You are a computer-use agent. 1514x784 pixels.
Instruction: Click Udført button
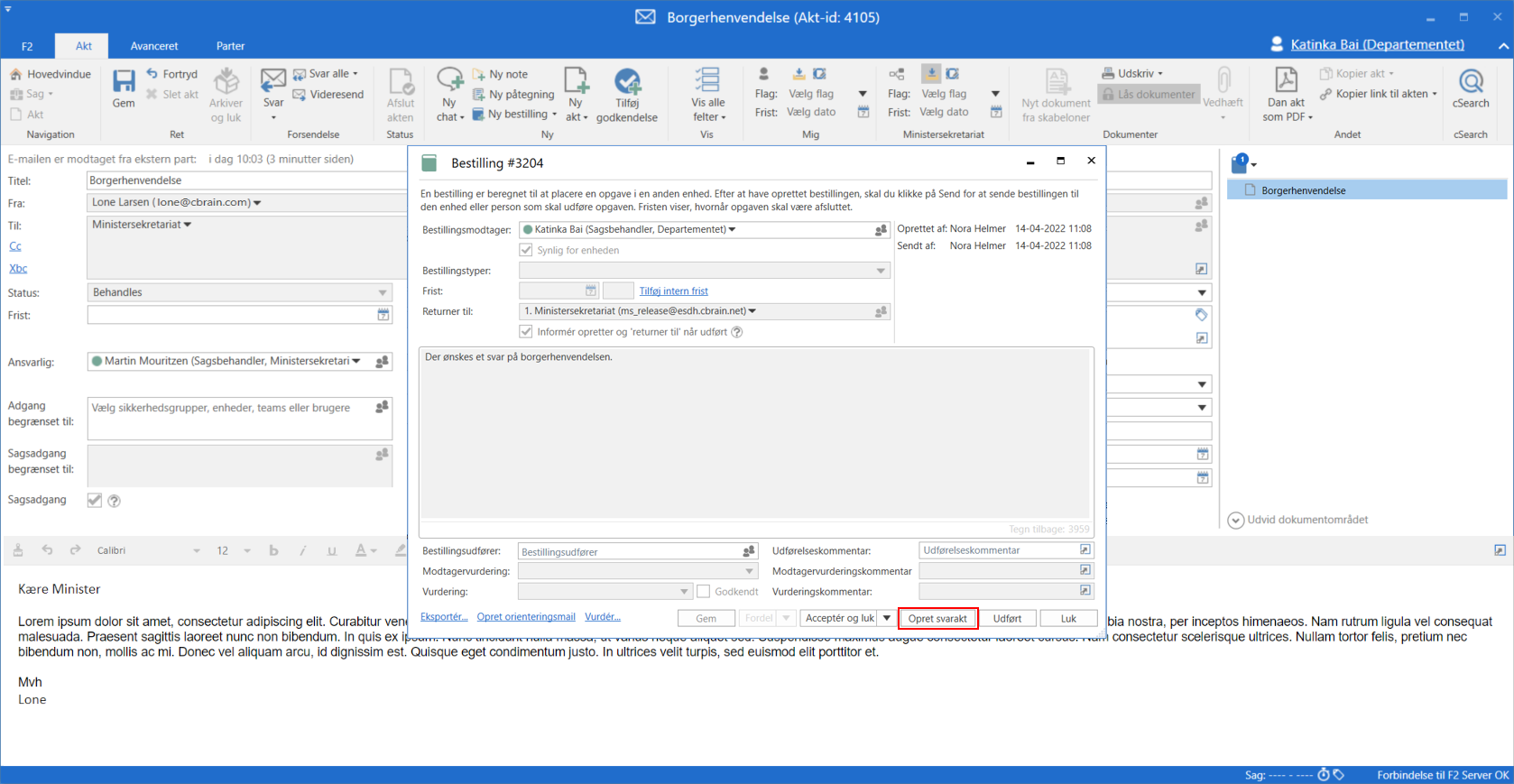pos(1007,618)
